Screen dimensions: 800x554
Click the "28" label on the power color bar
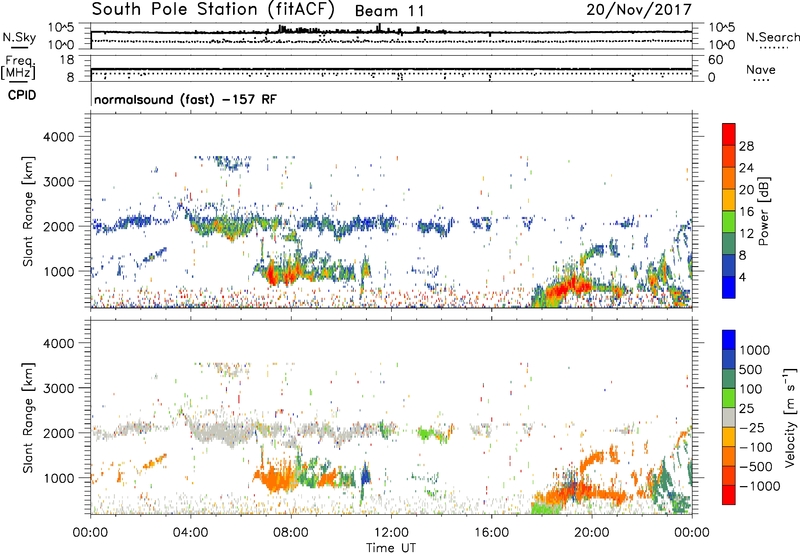[746, 146]
